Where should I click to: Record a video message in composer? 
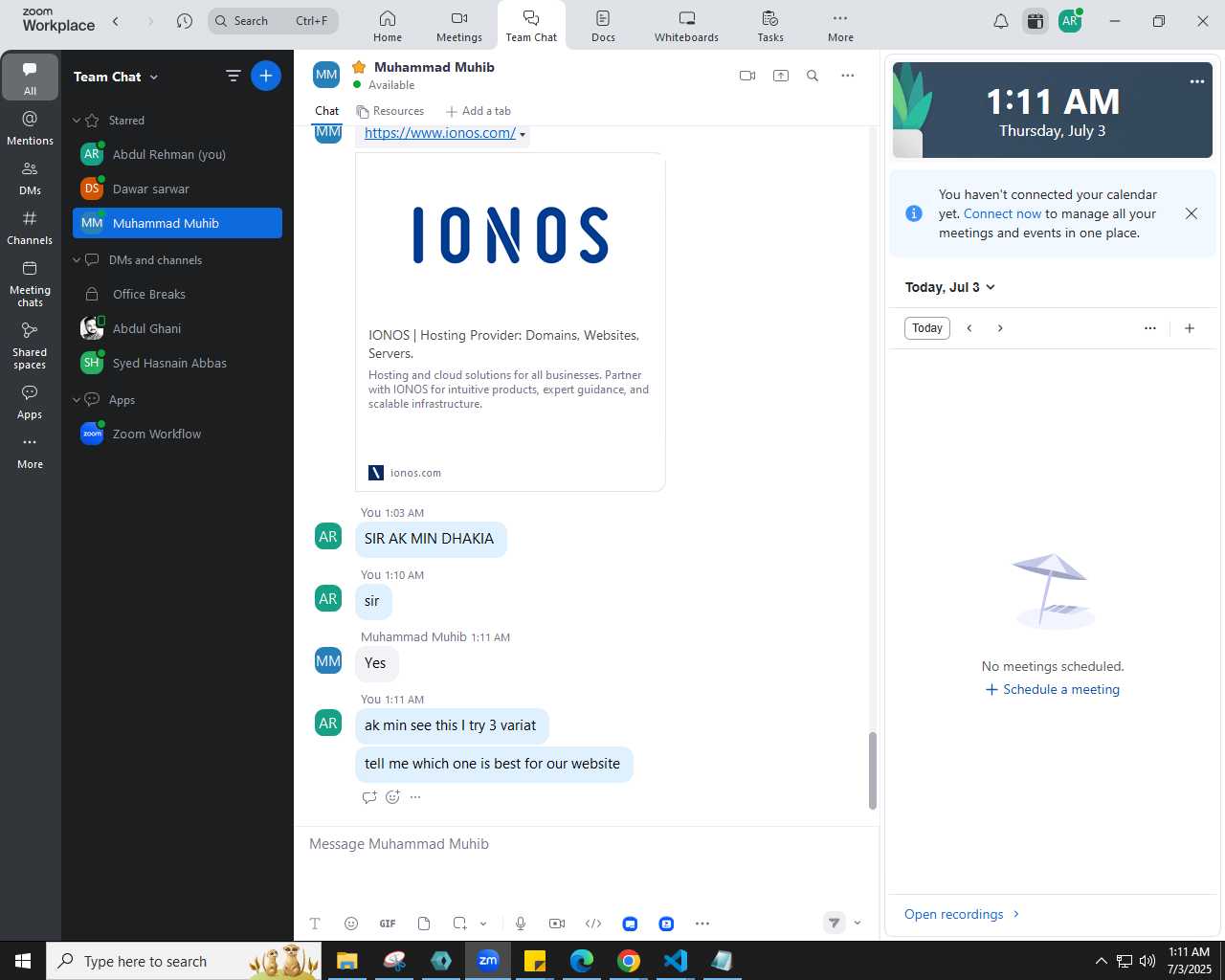tap(557, 924)
